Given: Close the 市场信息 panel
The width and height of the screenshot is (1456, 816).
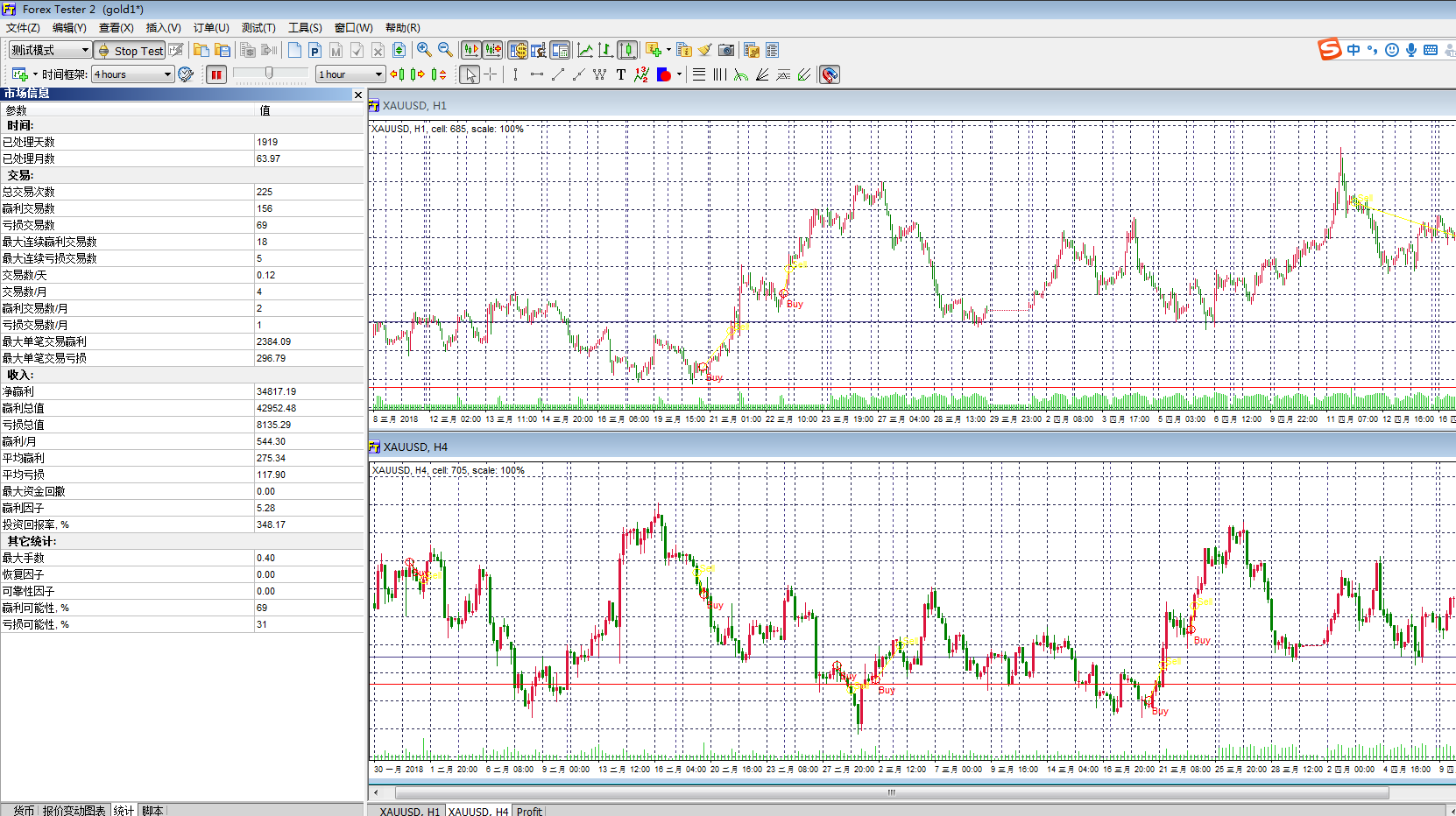Looking at the screenshot, I should coord(357,95).
